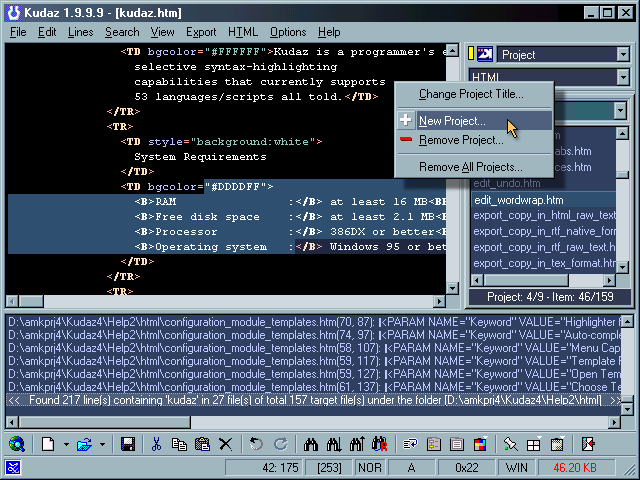Open the Search menu

(122, 32)
